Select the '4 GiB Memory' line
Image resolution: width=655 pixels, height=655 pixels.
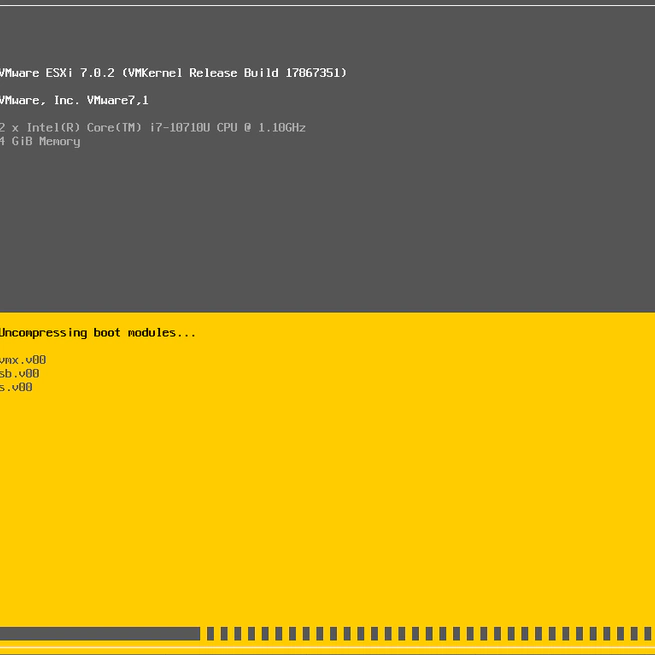40,142
